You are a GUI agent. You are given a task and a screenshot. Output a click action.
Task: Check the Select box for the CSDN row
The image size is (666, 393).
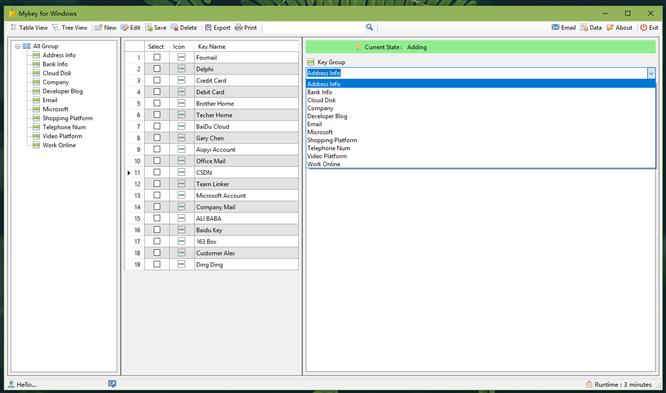click(157, 172)
